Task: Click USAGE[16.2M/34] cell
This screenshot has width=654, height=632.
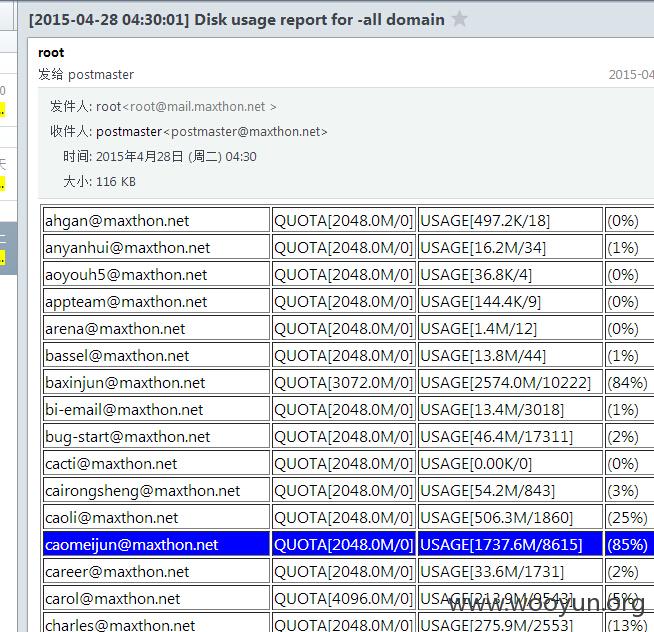Action: click(x=511, y=247)
